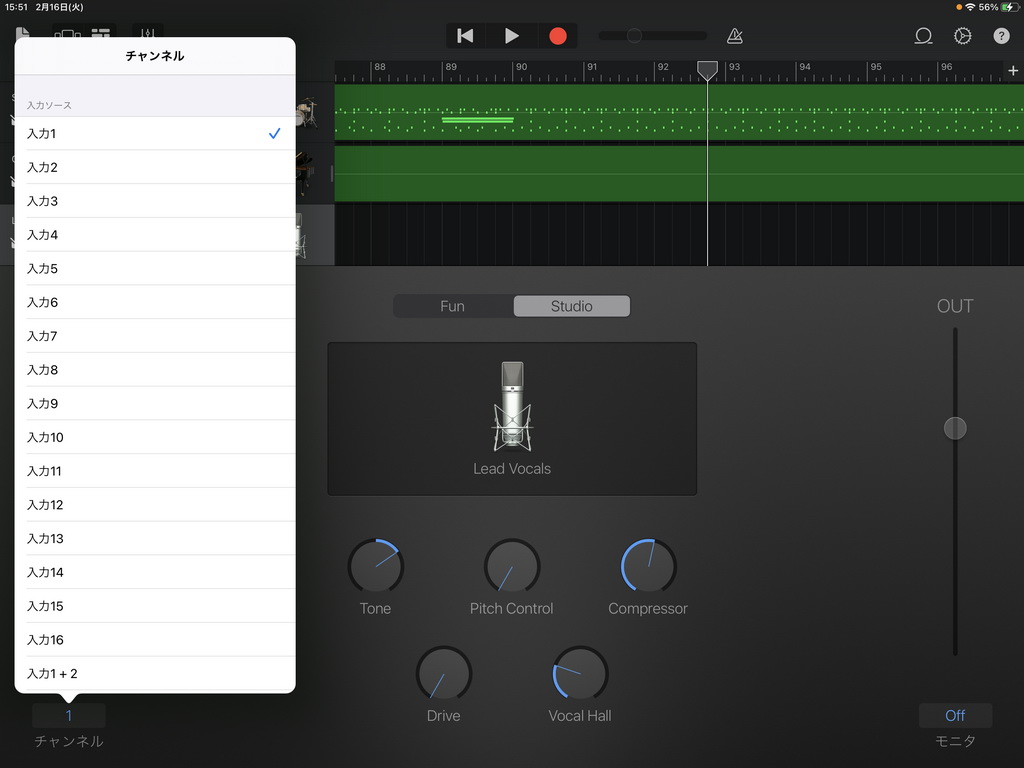Click the OUT level slider handle

(955, 428)
